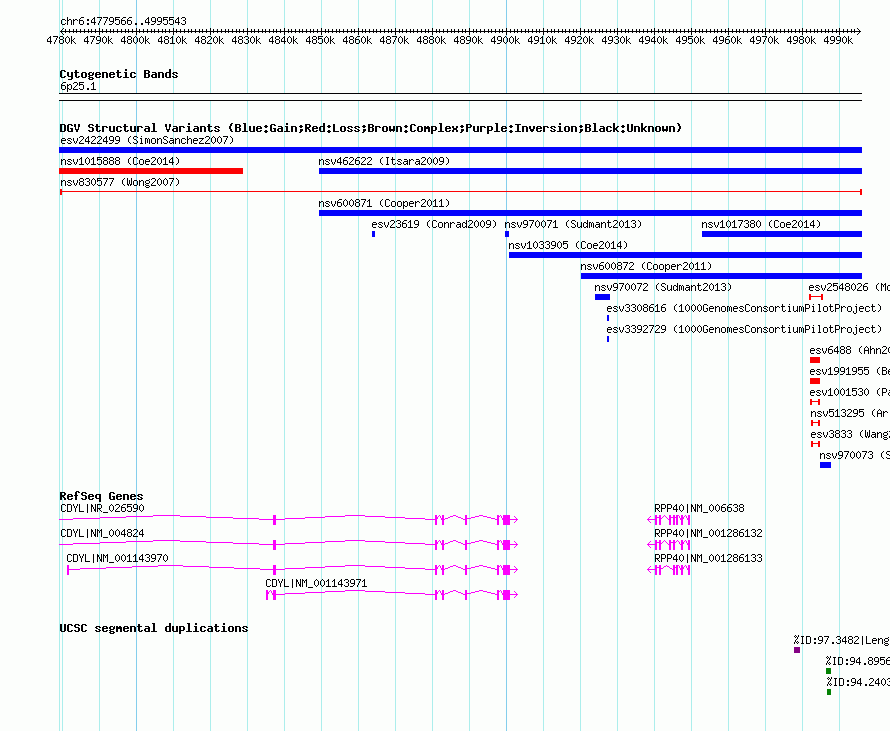Screen dimensions: 890x731
Task: Click the RPP40|NM_001286133 gene glyph
Action: click(x=669, y=569)
